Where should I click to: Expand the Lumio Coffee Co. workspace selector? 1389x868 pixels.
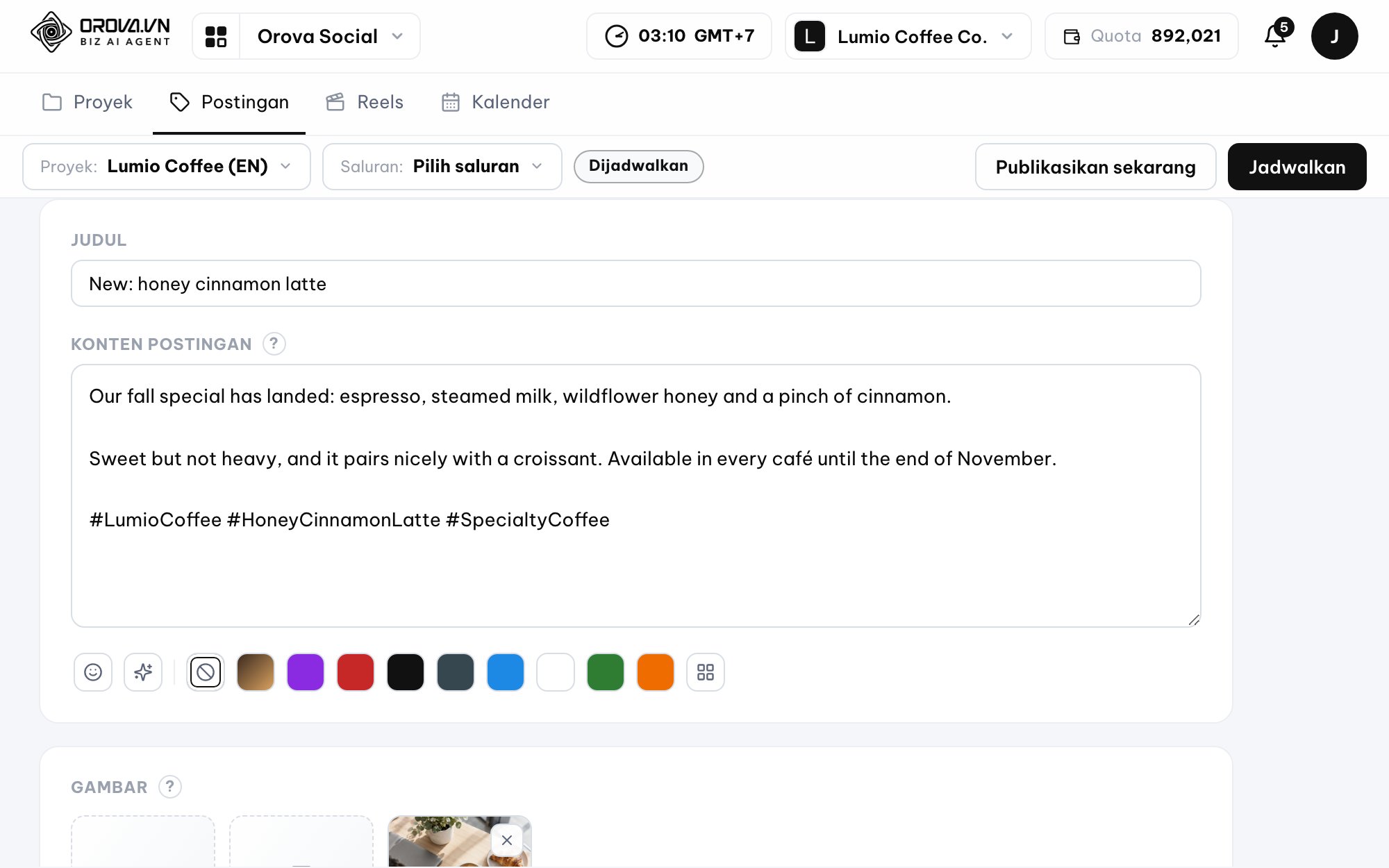click(908, 36)
